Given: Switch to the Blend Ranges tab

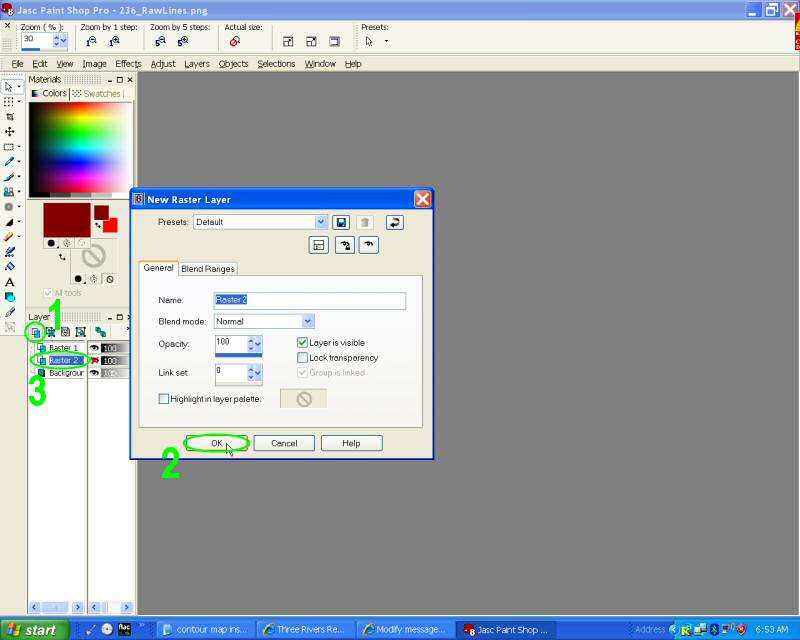Looking at the screenshot, I should [208, 269].
